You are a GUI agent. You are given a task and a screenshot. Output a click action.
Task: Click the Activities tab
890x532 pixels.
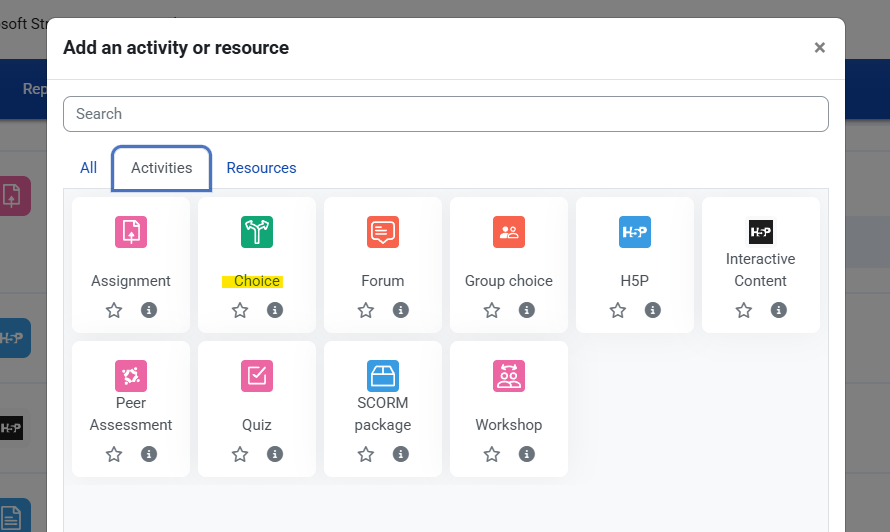coord(161,168)
